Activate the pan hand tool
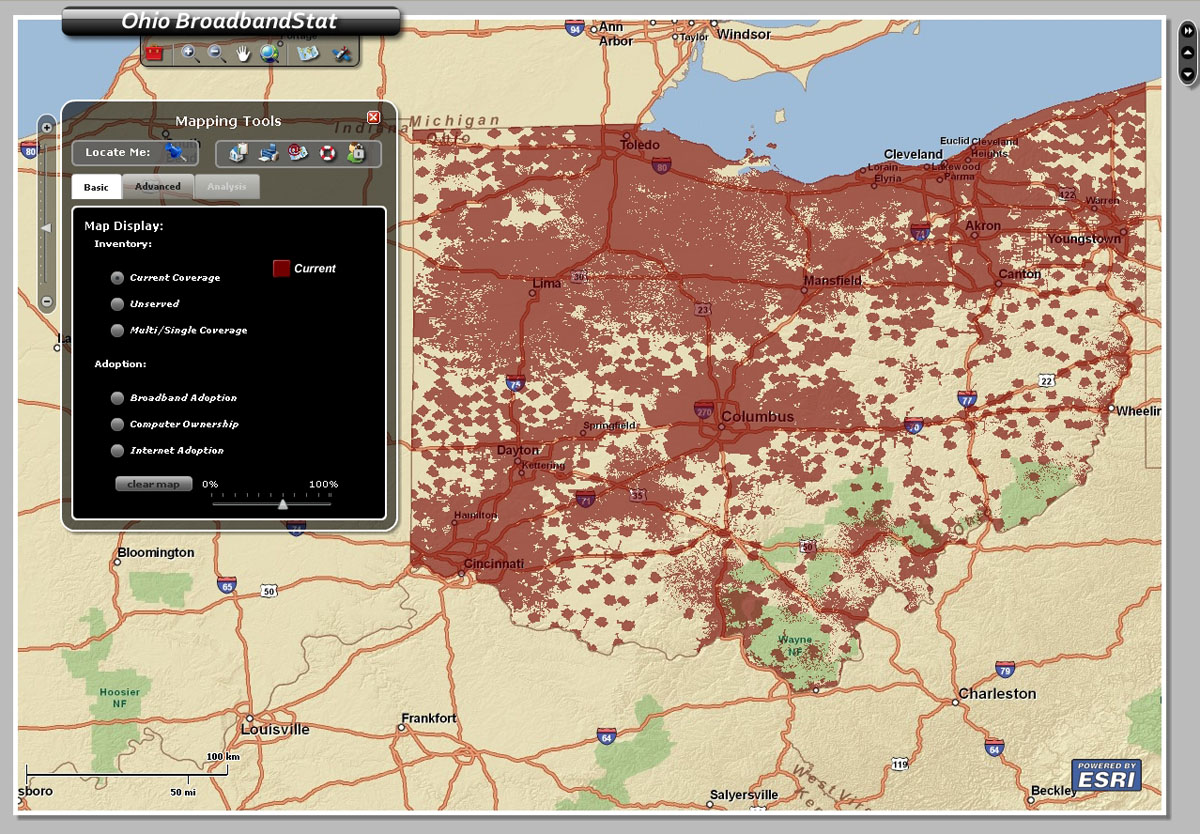Image resolution: width=1200 pixels, height=834 pixels. (243, 53)
